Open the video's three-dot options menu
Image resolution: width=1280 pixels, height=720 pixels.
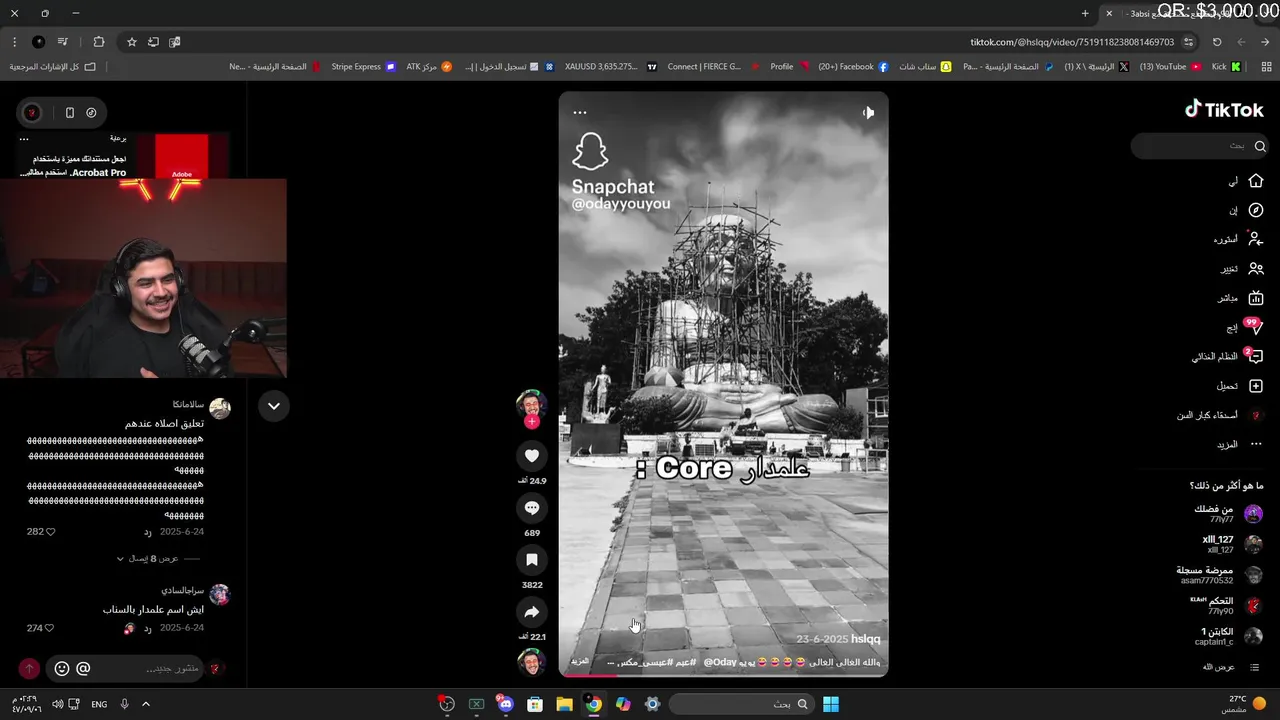pyautogui.click(x=580, y=113)
